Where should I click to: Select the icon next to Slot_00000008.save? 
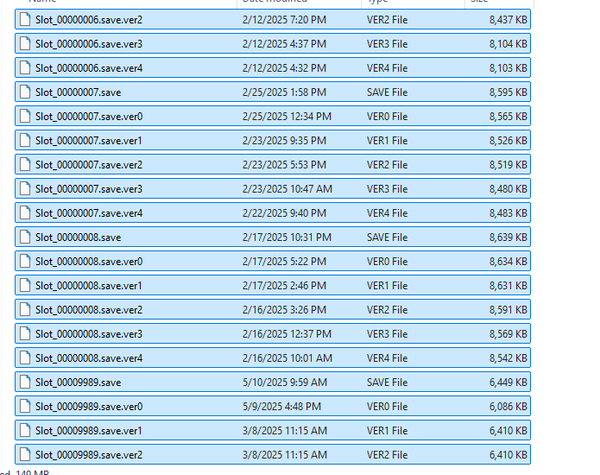(x=25, y=237)
